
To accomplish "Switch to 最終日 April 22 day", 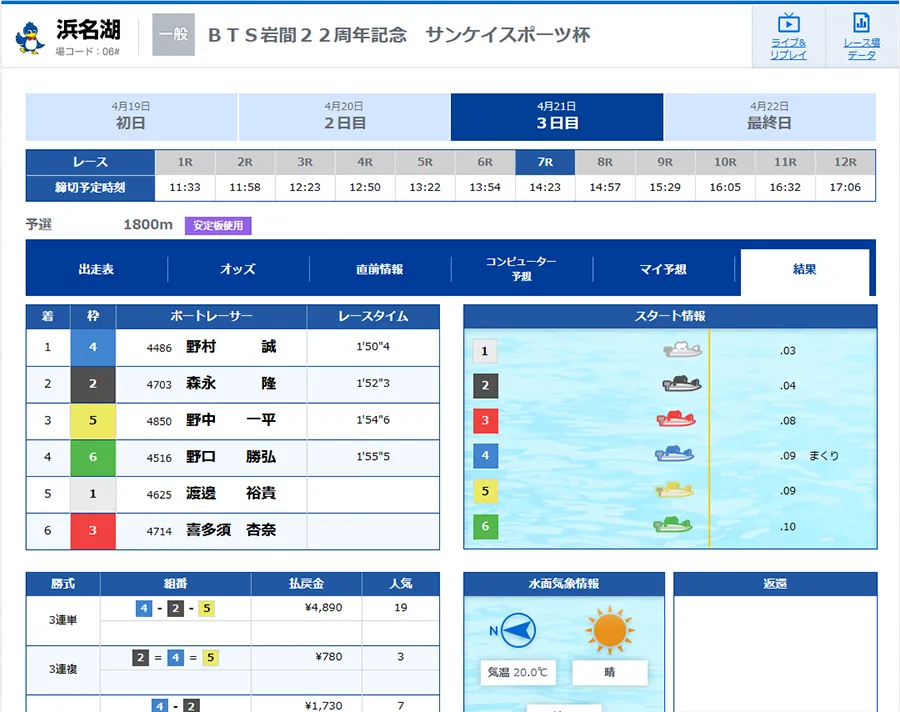I will click(x=769, y=117).
